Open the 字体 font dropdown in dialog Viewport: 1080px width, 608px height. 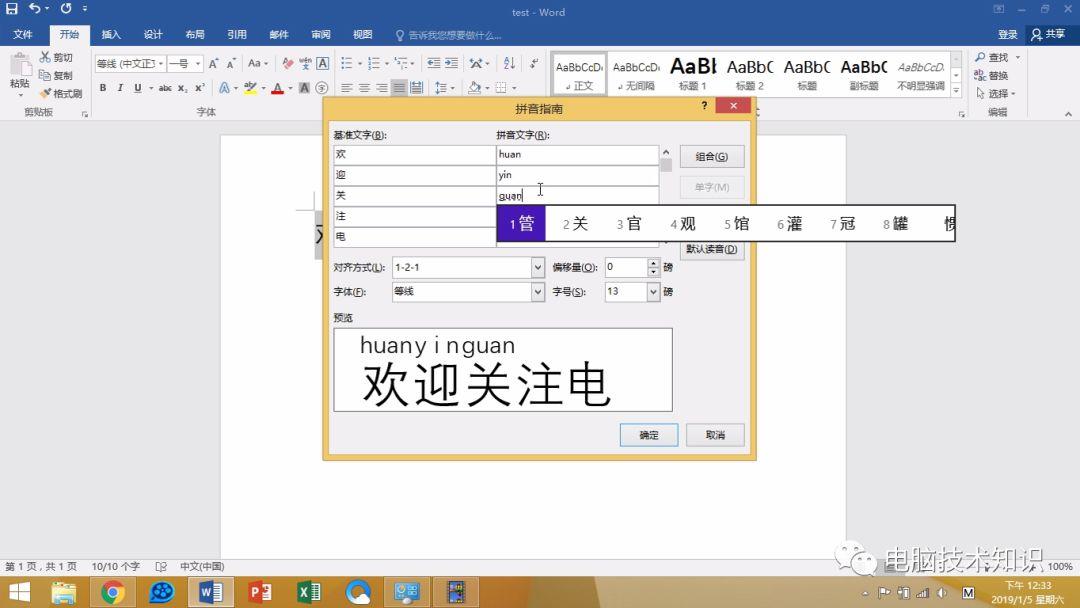coord(537,291)
